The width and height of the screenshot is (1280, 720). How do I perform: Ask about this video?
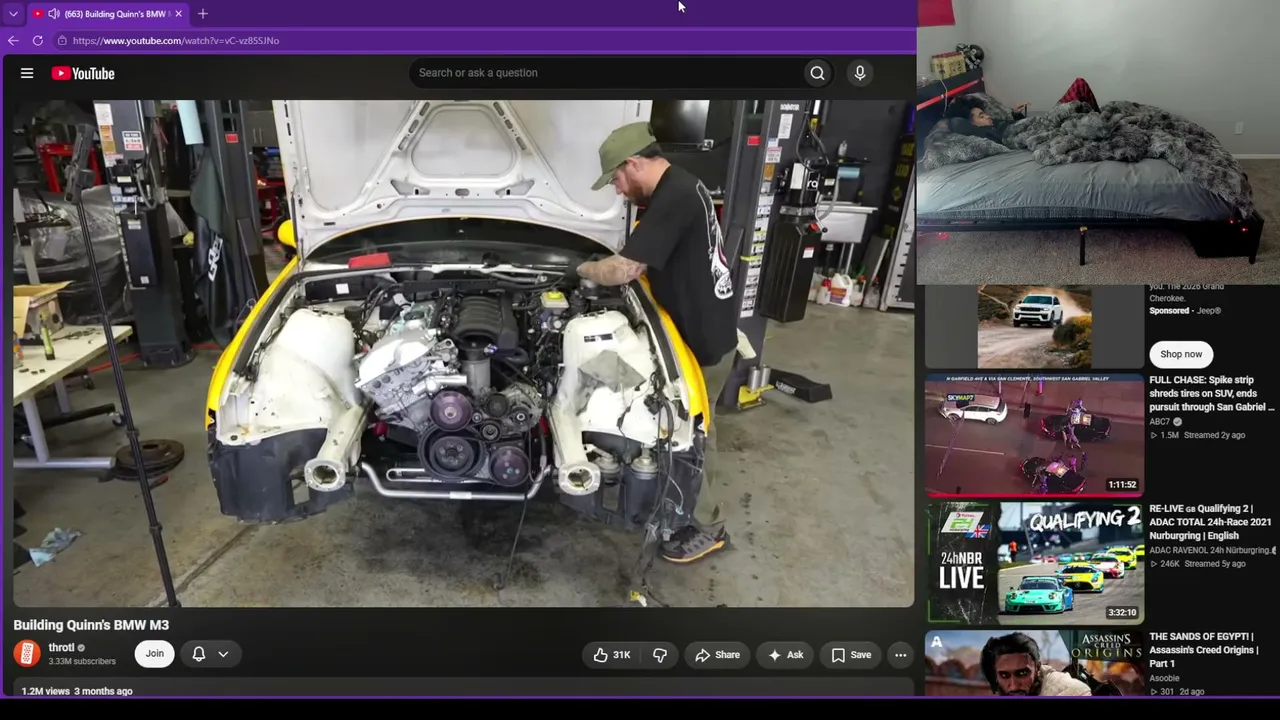(x=786, y=655)
